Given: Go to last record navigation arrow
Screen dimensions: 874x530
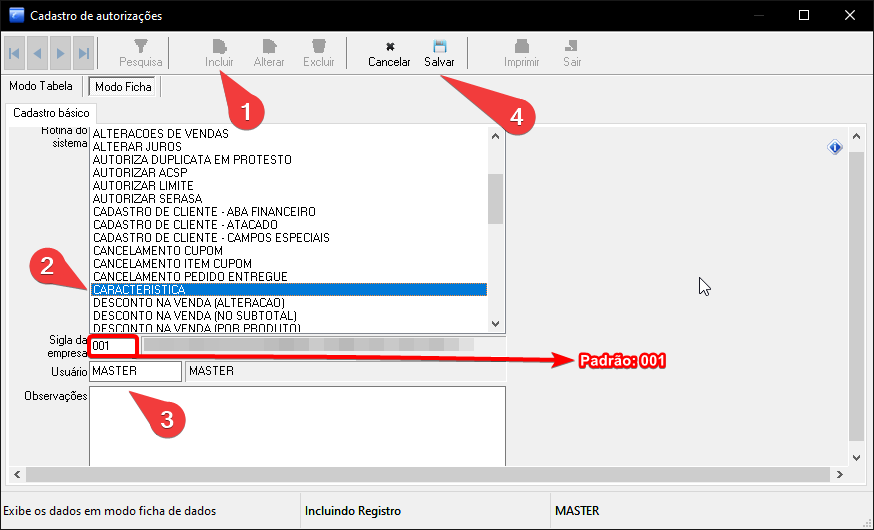Looking at the screenshot, I should (83, 53).
